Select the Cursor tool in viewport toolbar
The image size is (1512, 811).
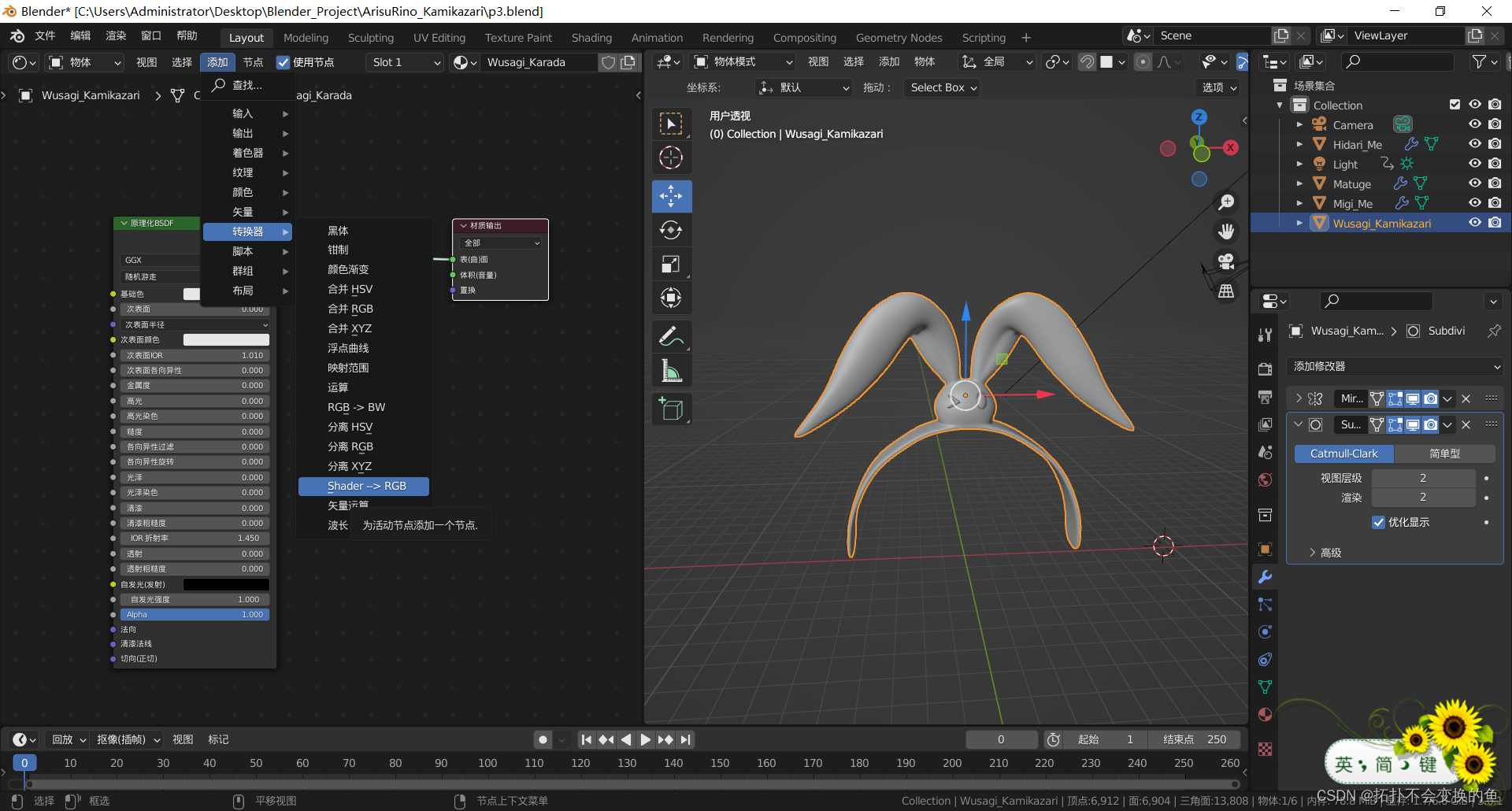[x=671, y=157]
